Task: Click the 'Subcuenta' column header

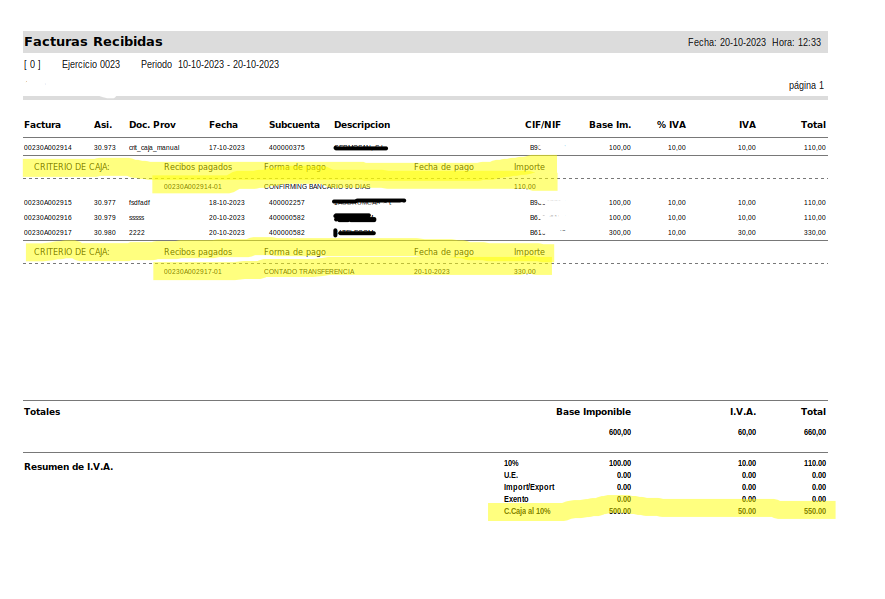Action: coord(294,125)
